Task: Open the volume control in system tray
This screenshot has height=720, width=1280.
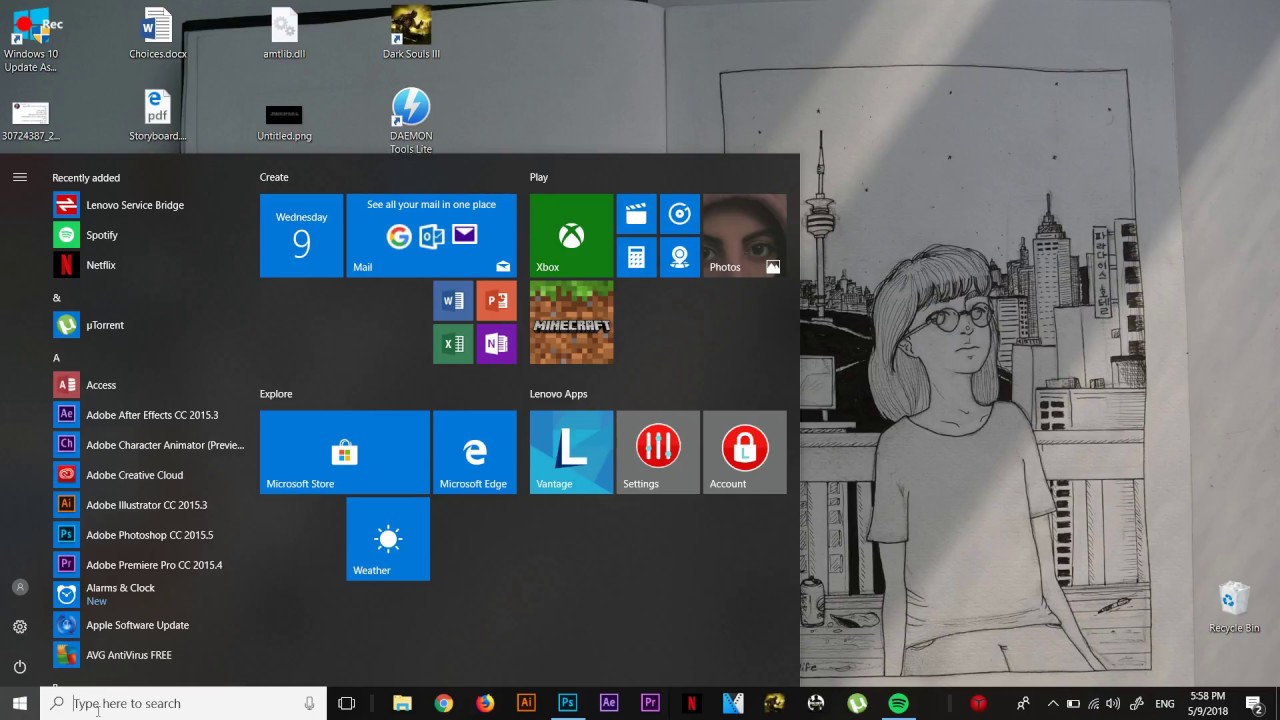Action: pyautogui.click(x=1113, y=704)
